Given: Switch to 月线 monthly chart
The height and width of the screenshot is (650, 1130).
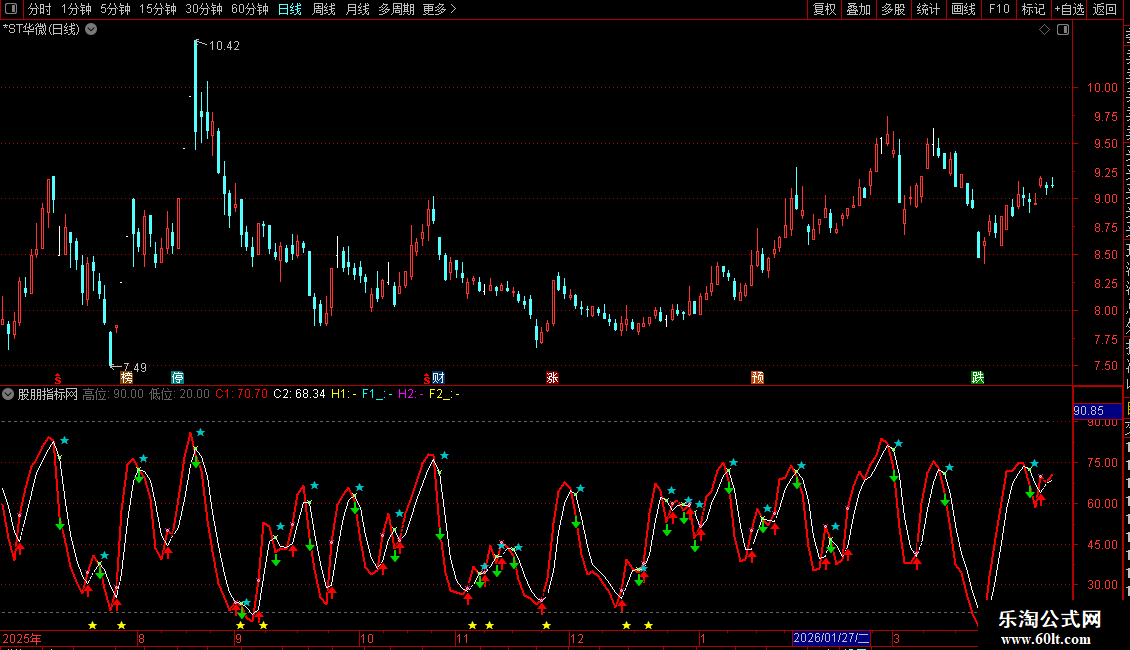Looking at the screenshot, I should [357, 9].
